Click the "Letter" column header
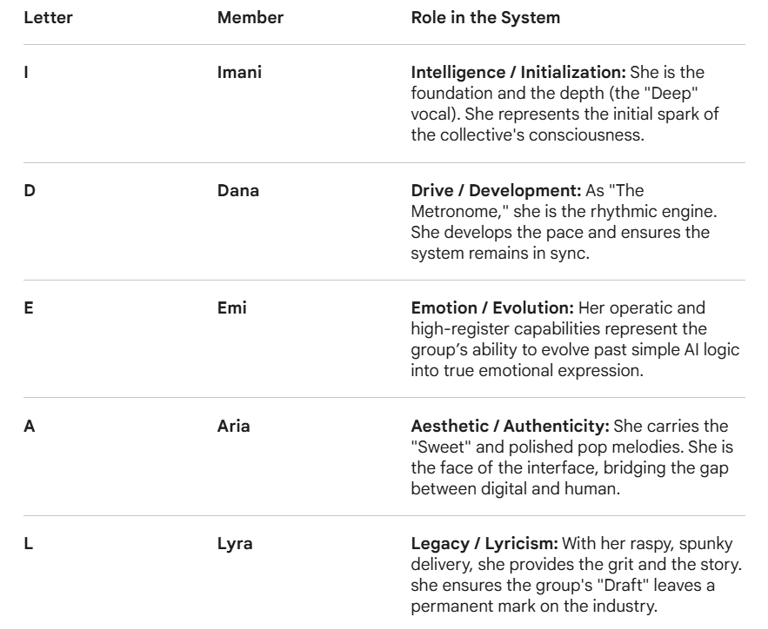The image size is (768, 629). coord(47,18)
